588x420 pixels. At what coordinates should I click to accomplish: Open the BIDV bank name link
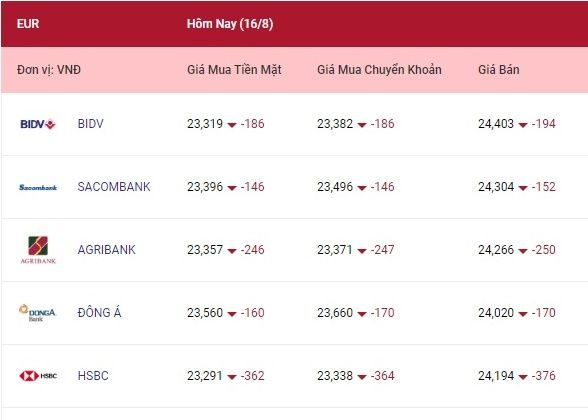point(90,124)
